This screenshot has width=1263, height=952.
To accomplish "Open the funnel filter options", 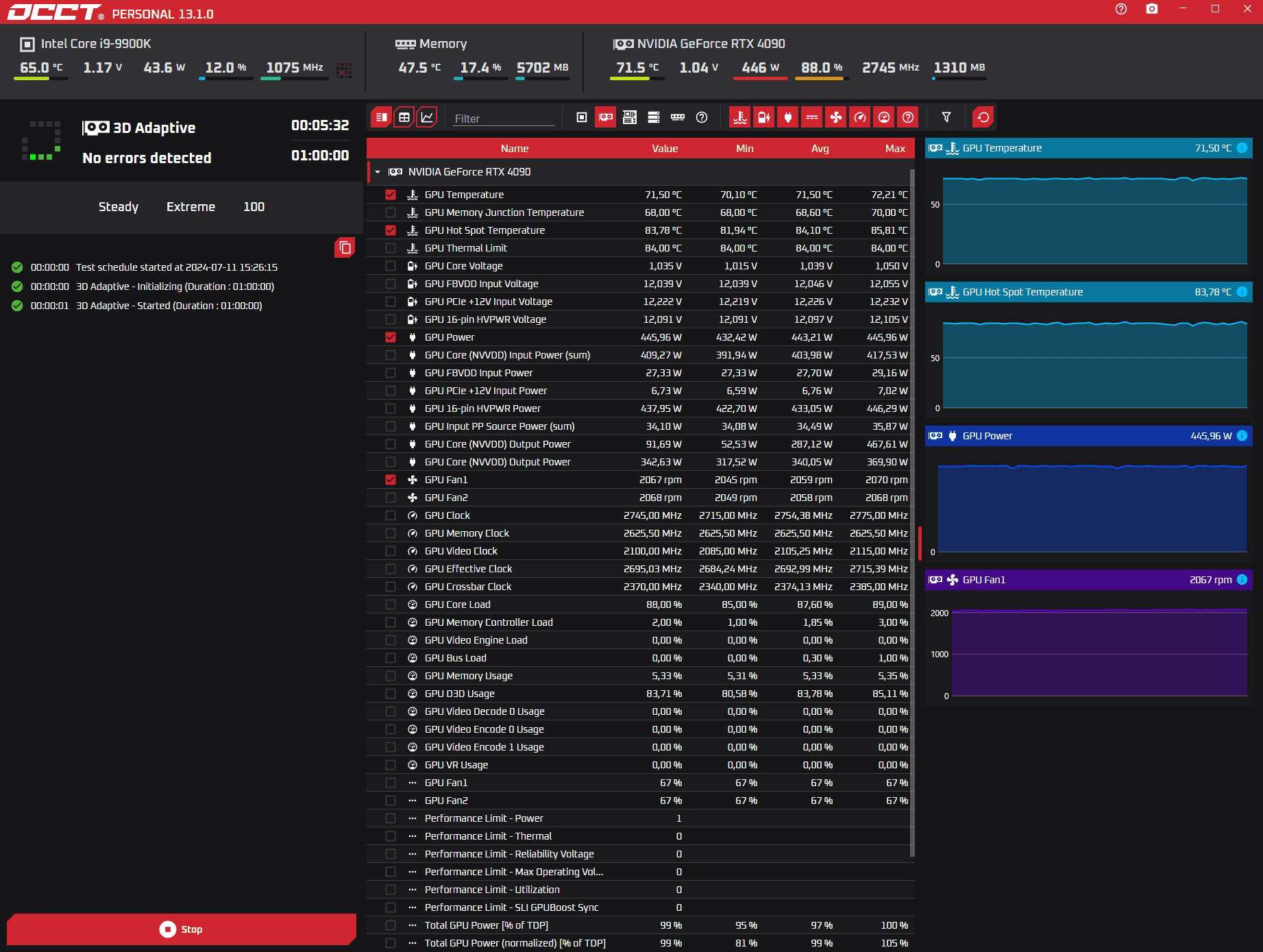I will 946,117.
